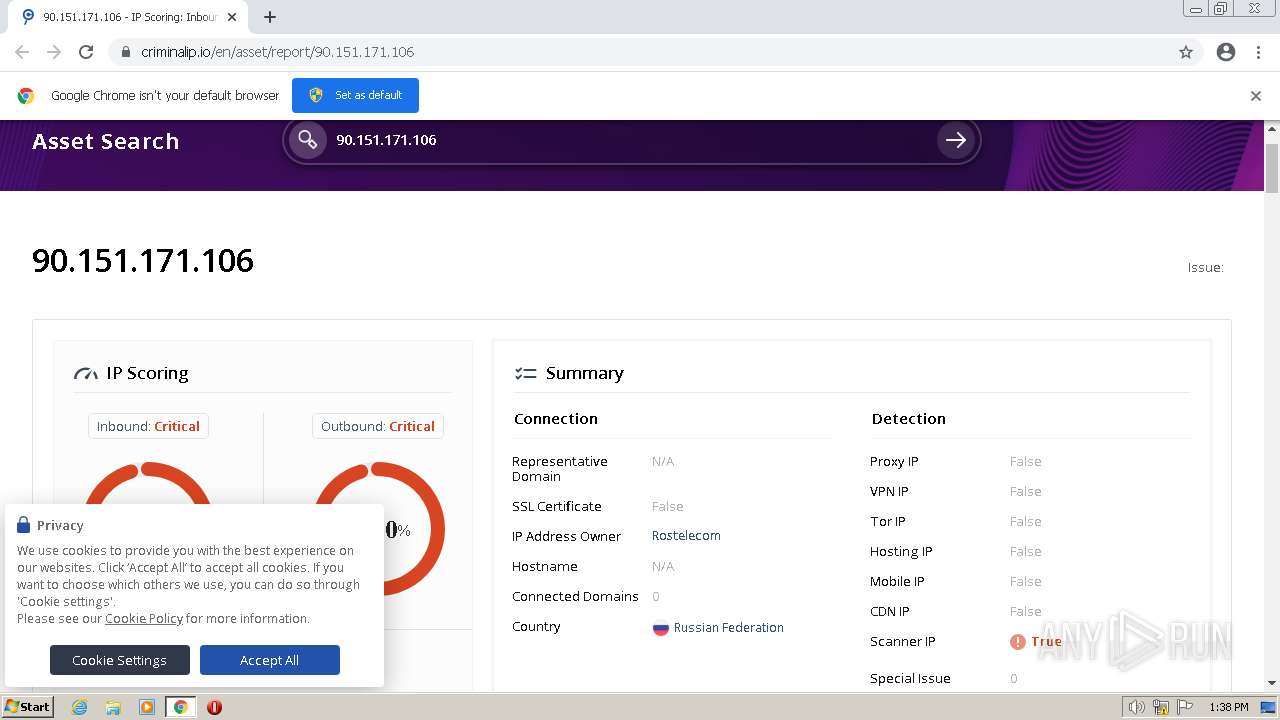
Task: Click the Representative Domain label
Action: [560, 469]
